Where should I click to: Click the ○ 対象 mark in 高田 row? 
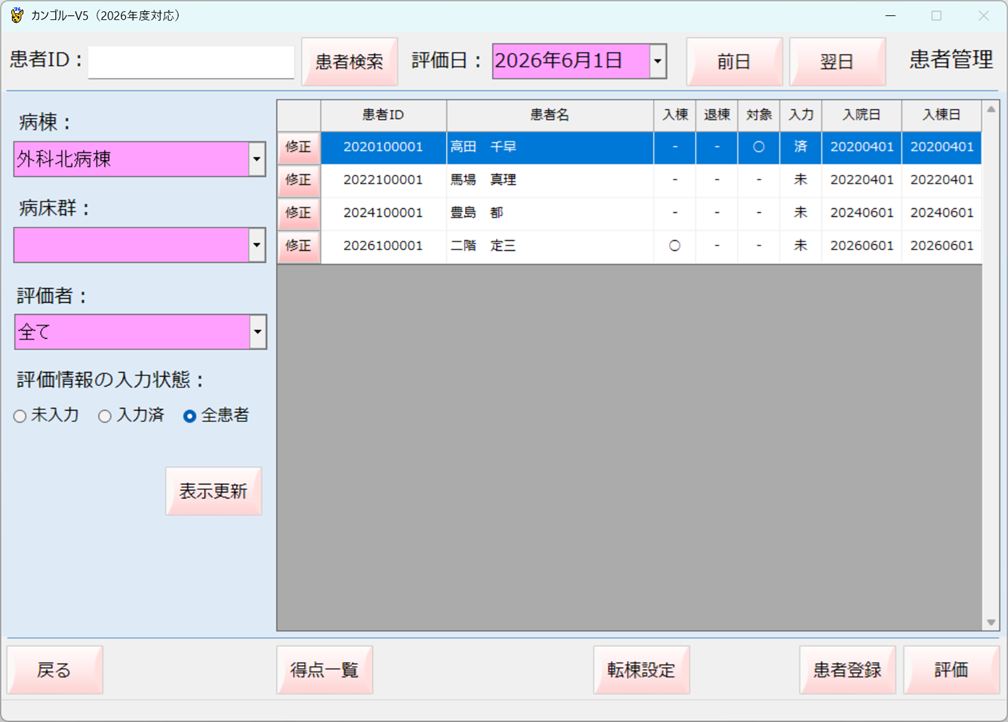pos(759,147)
